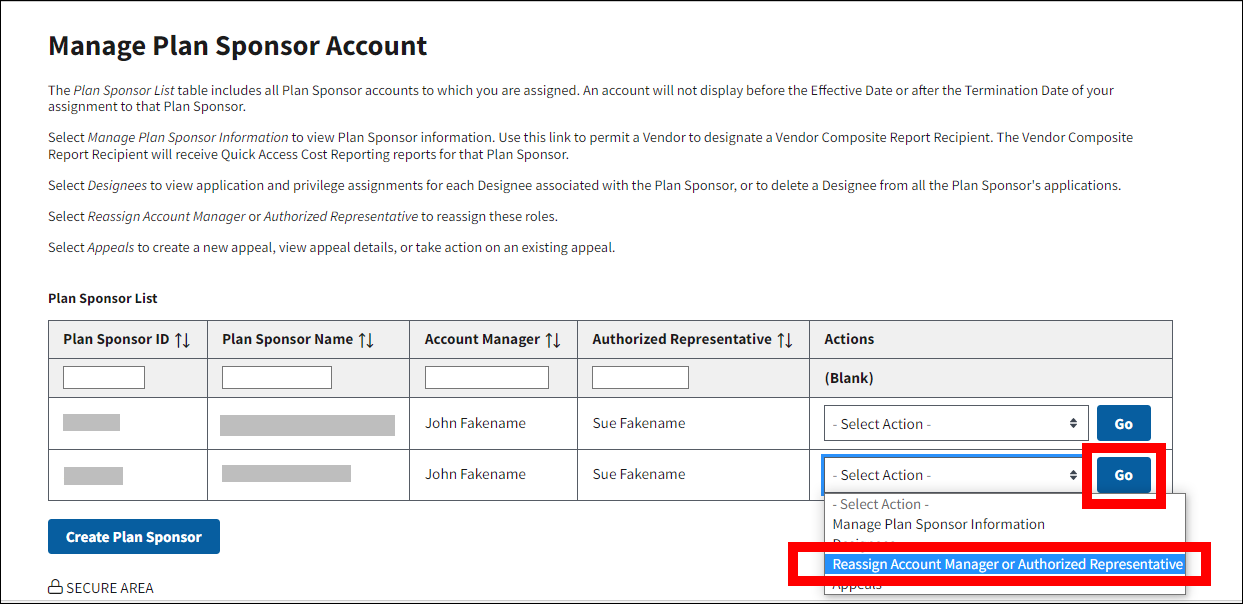Focus the Plan Sponsor ID filter box
The image size is (1243, 604).
click(104, 378)
